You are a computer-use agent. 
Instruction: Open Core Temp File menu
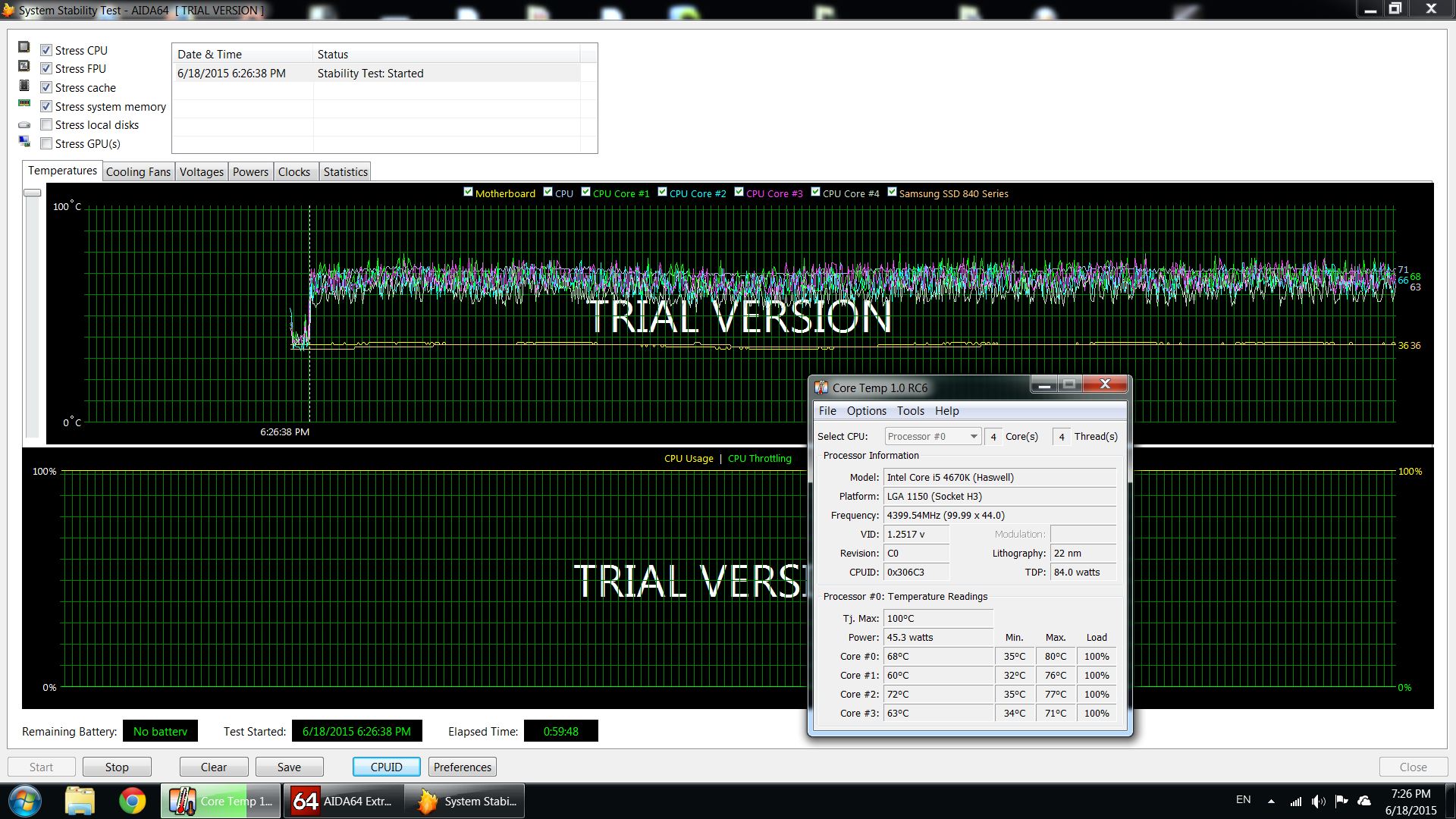click(827, 411)
